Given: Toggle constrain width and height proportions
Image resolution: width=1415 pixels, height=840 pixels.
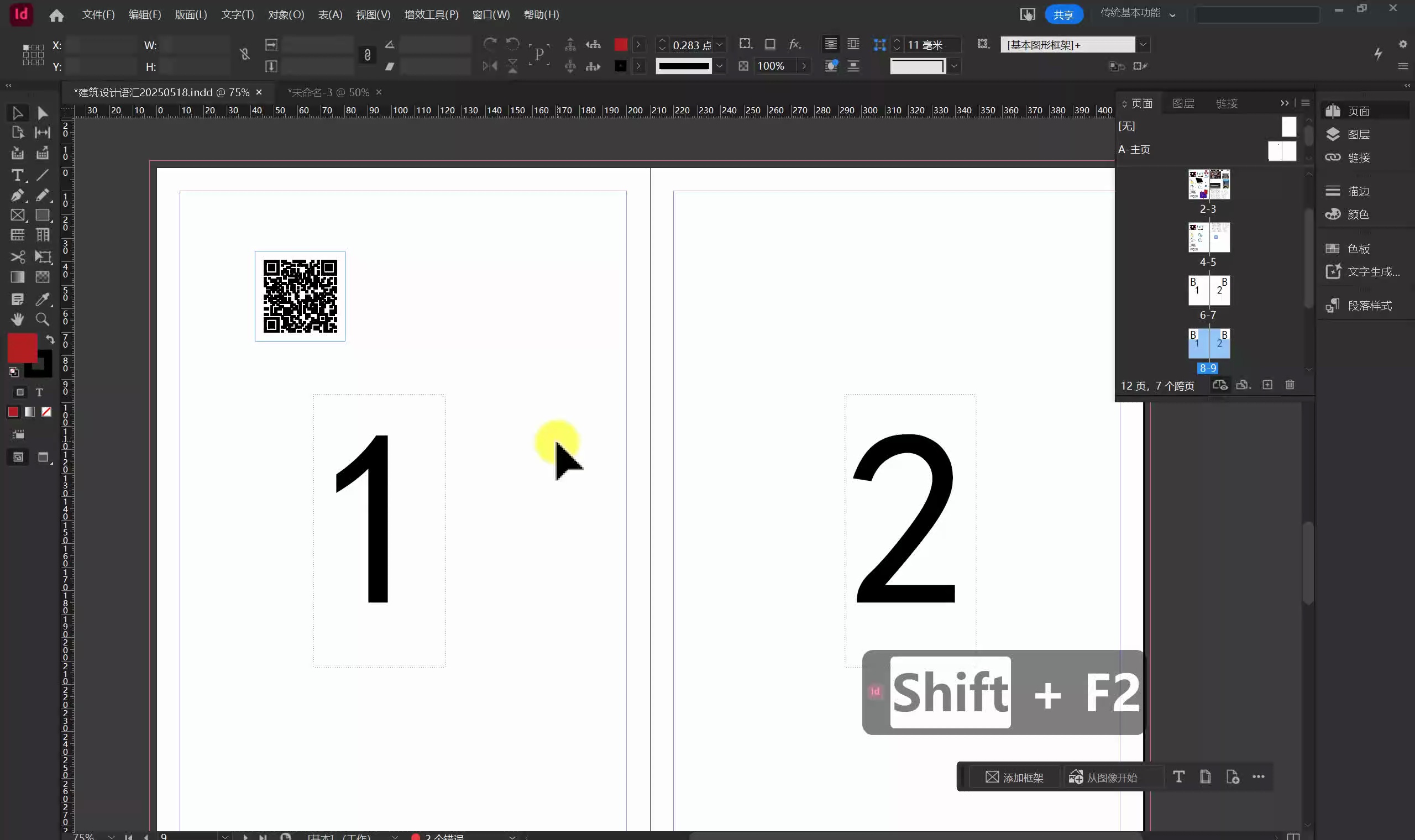Looking at the screenshot, I should coord(244,54).
